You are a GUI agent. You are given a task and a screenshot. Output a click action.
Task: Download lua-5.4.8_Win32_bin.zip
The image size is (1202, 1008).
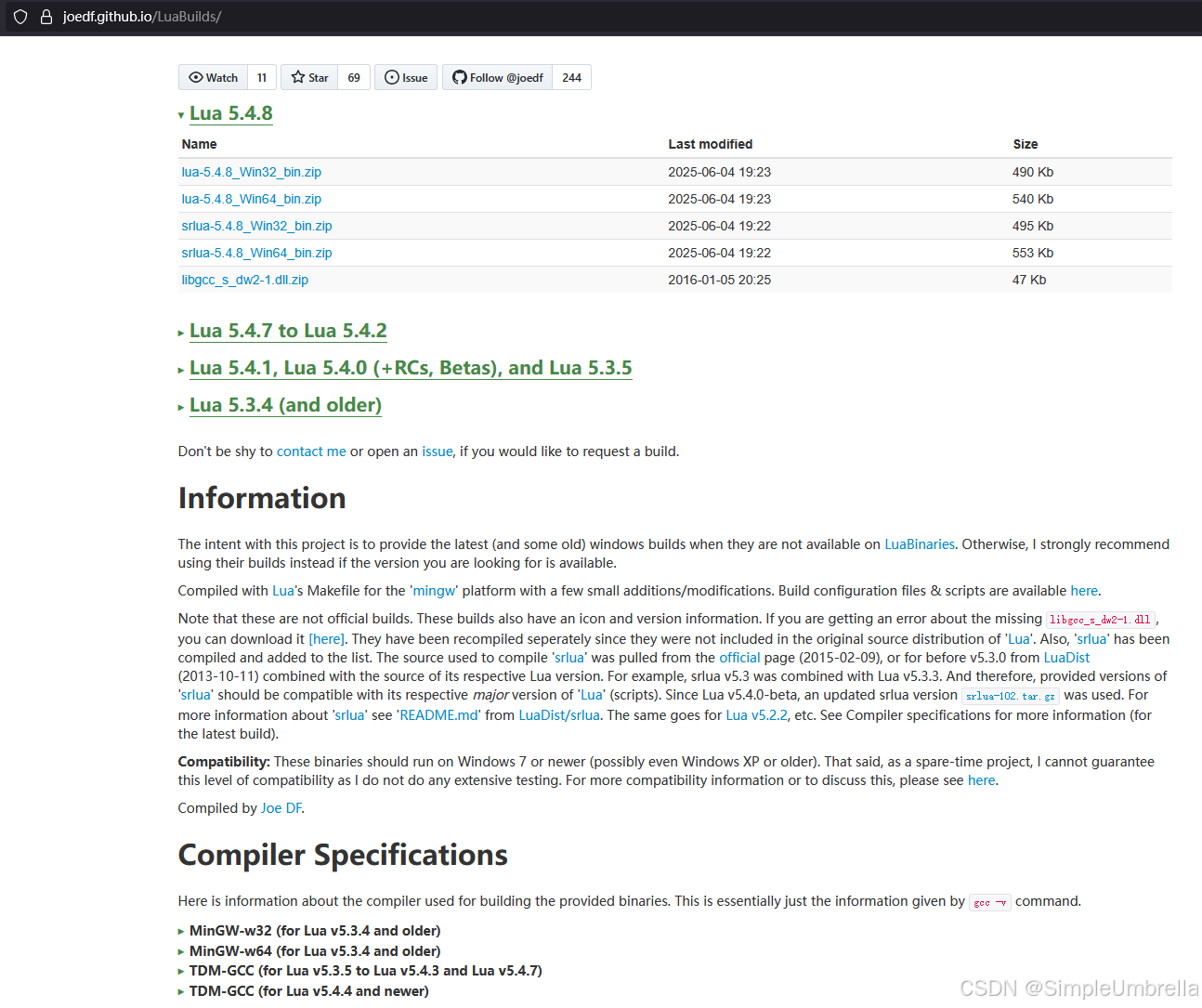pos(252,172)
